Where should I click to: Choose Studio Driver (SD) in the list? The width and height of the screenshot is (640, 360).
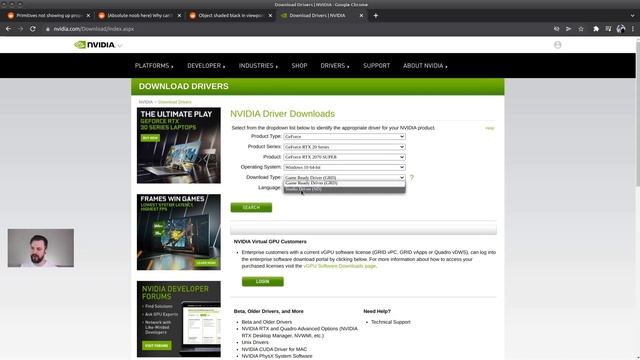(344, 189)
